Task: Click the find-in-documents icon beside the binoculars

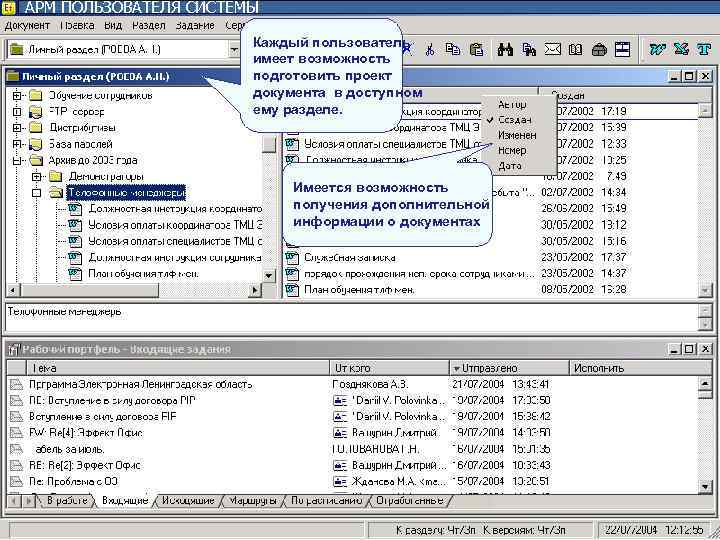Action: click(x=529, y=49)
